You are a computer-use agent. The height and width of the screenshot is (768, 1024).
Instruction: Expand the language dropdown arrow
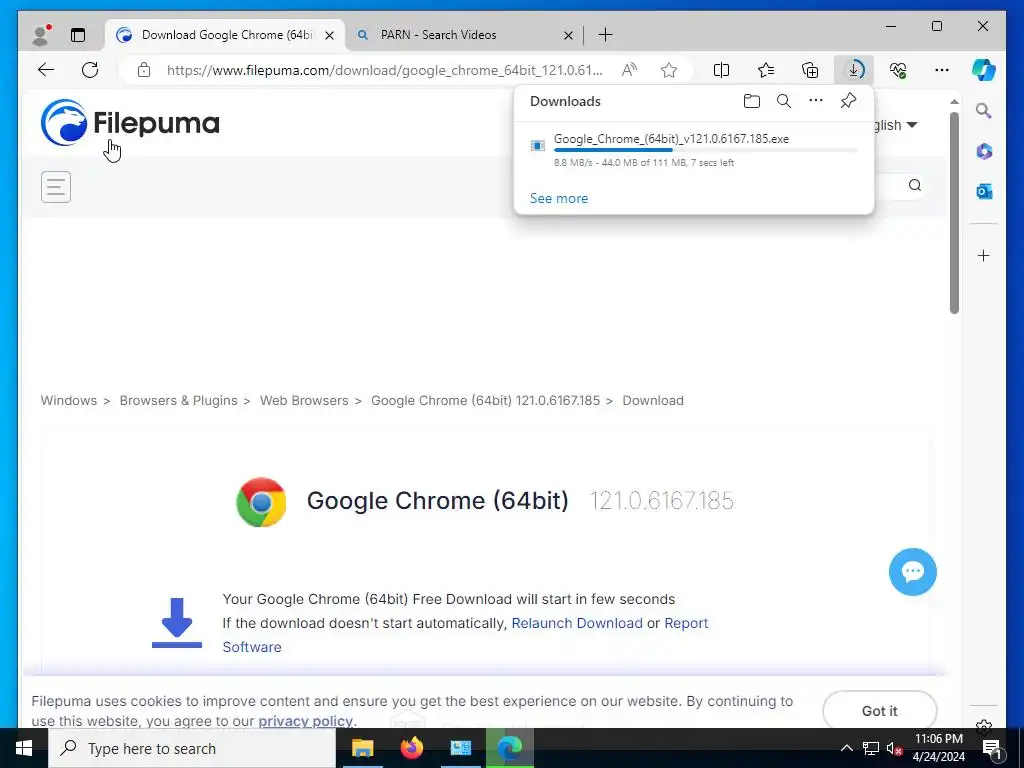[912, 125]
